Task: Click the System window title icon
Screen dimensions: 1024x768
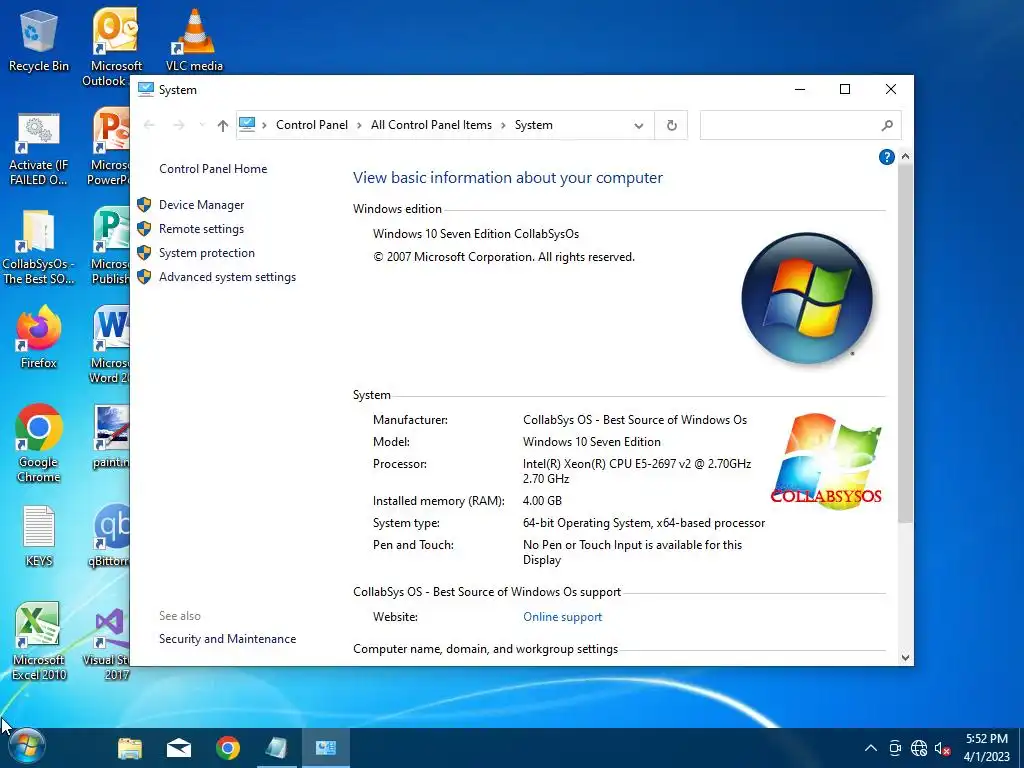Action: [146, 89]
